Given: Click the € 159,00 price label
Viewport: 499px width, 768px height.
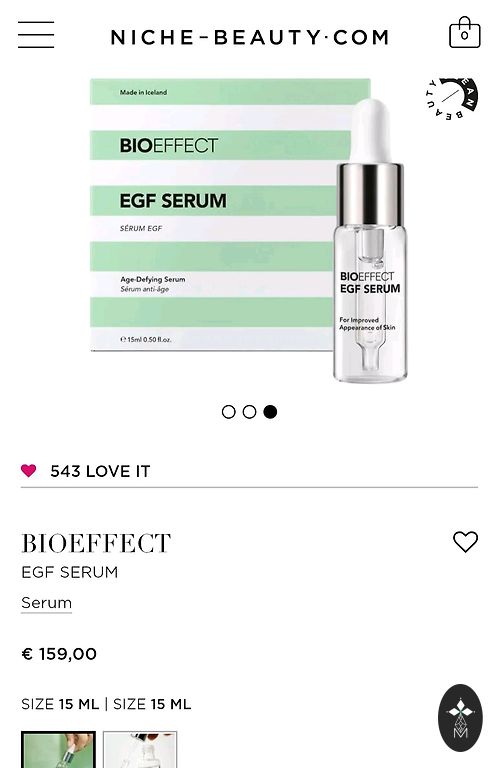Looking at the screenshot, I should [x=59, y=654].
